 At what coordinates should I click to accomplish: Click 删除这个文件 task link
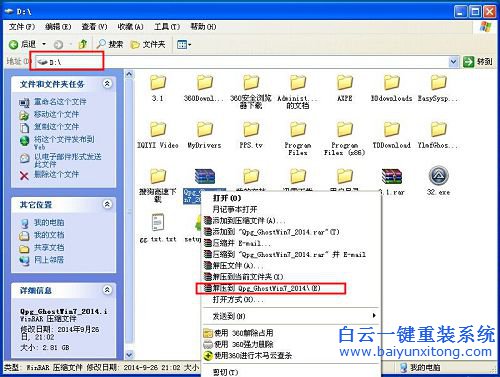coord(56,174)
